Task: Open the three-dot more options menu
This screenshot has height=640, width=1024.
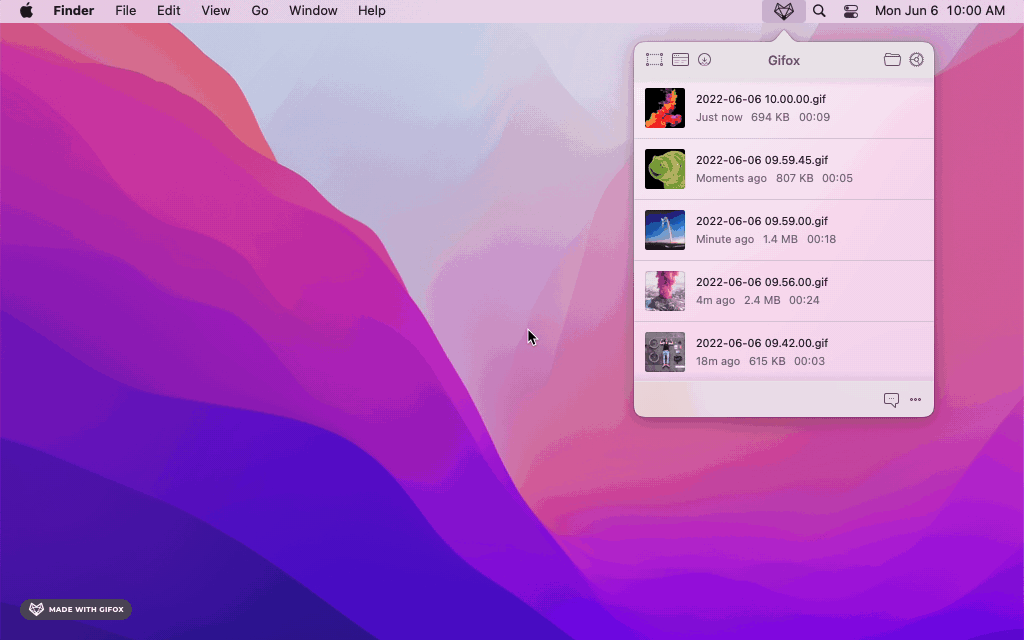Action: coord(916,400)
